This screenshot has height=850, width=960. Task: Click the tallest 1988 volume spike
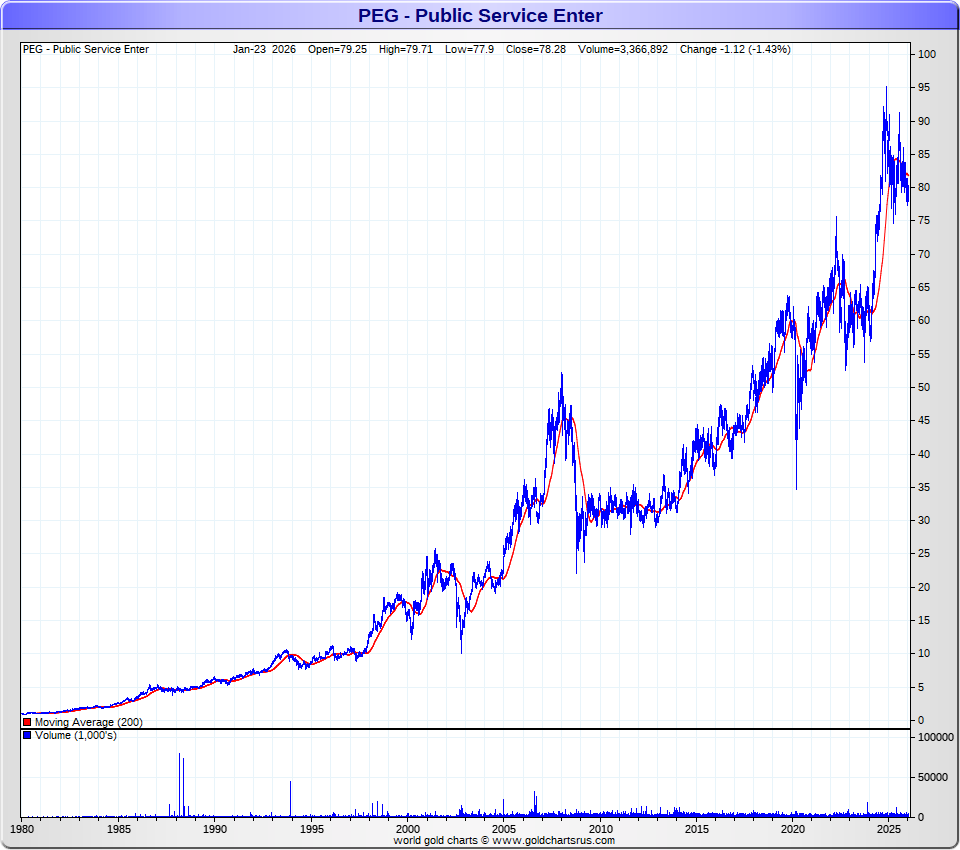179,785
